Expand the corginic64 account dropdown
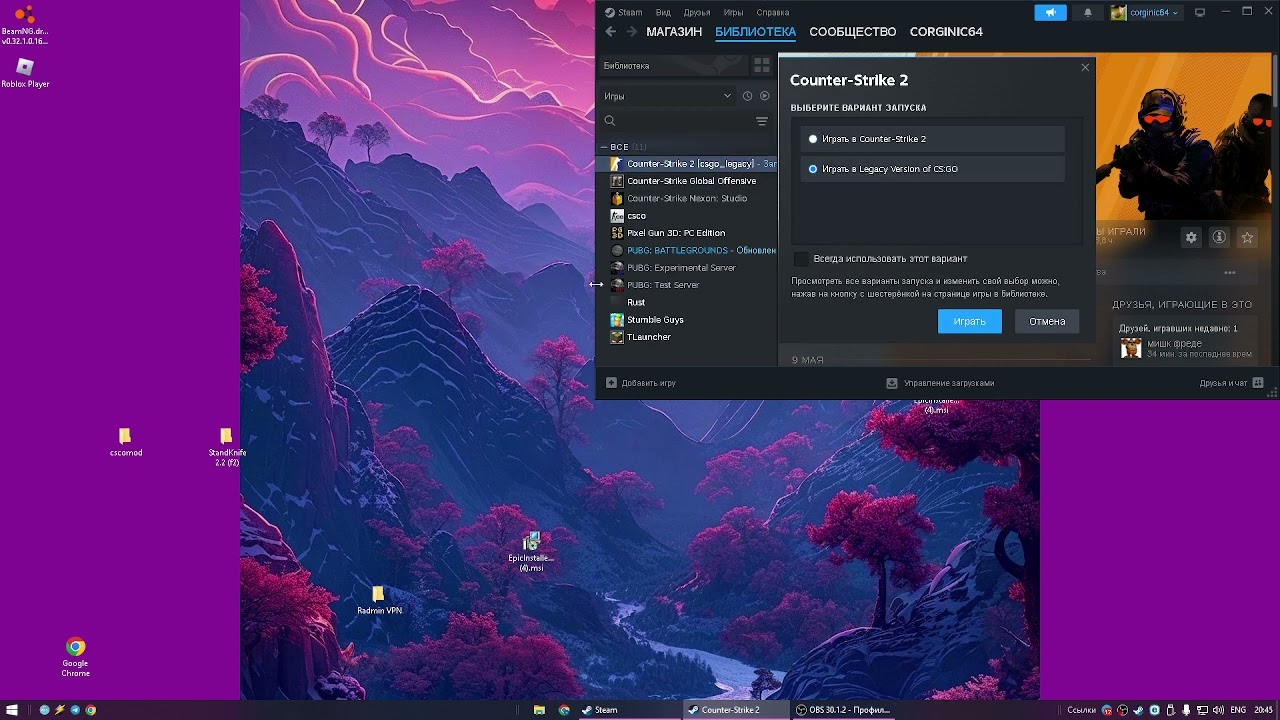This screenshot has width=1280, height=720. pyautogui.click(x=1145, y=12)
